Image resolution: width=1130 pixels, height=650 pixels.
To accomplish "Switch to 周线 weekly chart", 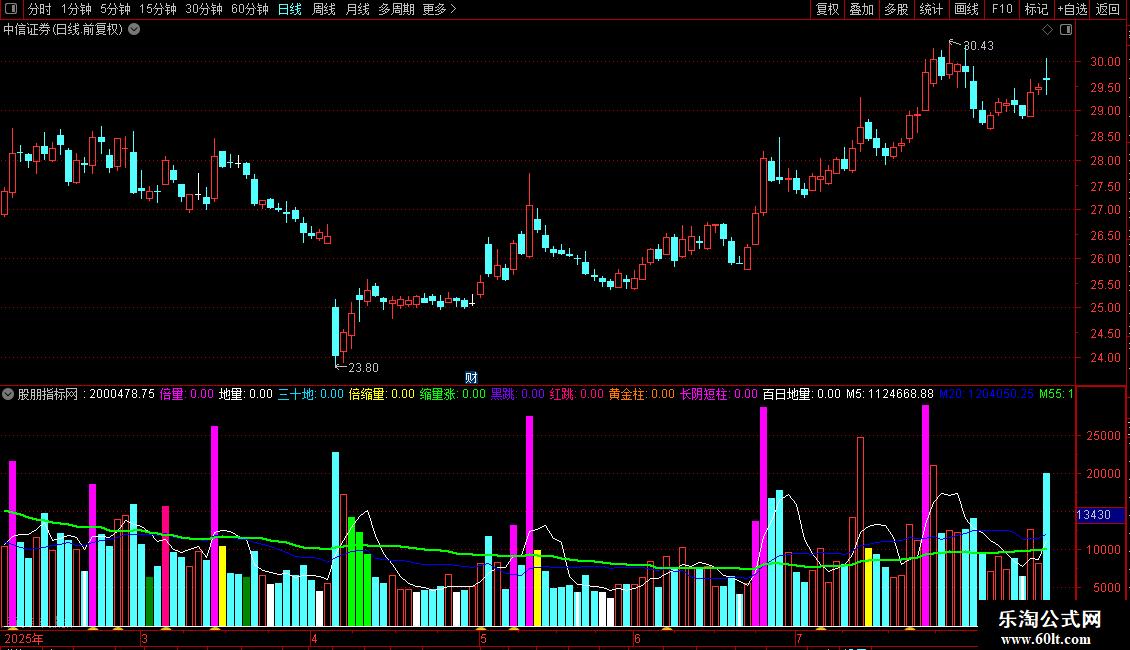I will pyautogui.click(x=324, y=9).
